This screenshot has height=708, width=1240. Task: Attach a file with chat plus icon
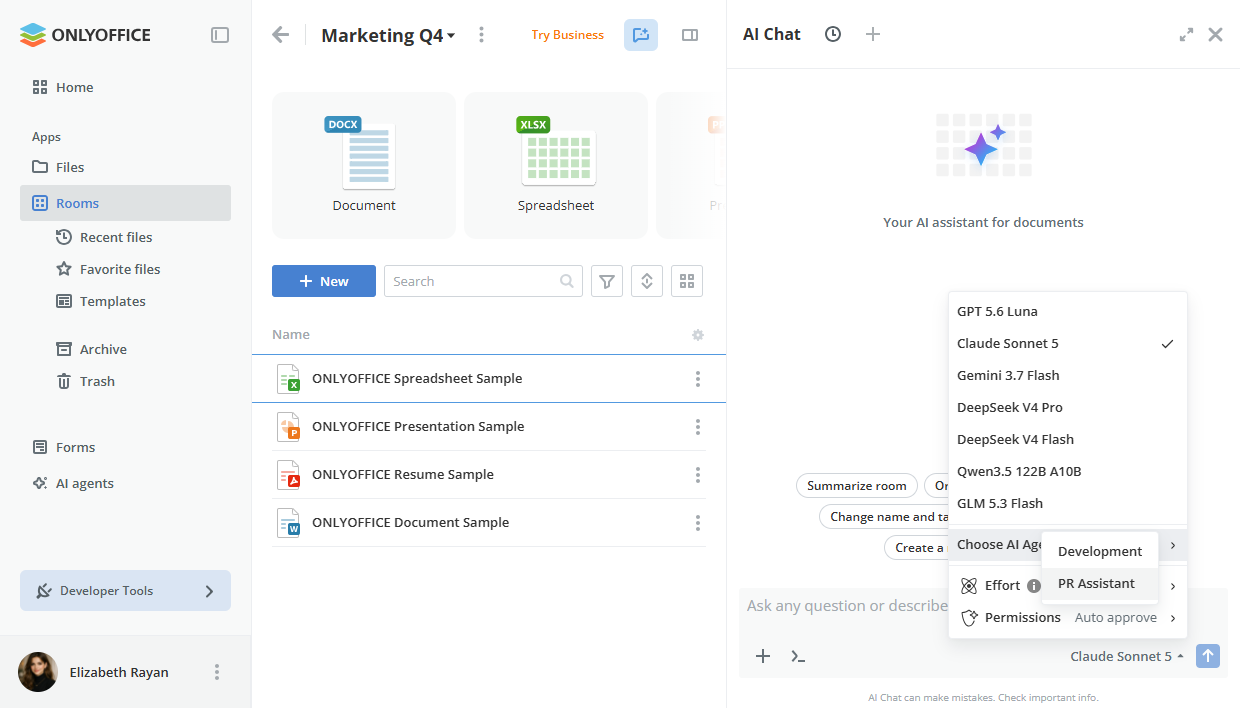click(763, 656)
